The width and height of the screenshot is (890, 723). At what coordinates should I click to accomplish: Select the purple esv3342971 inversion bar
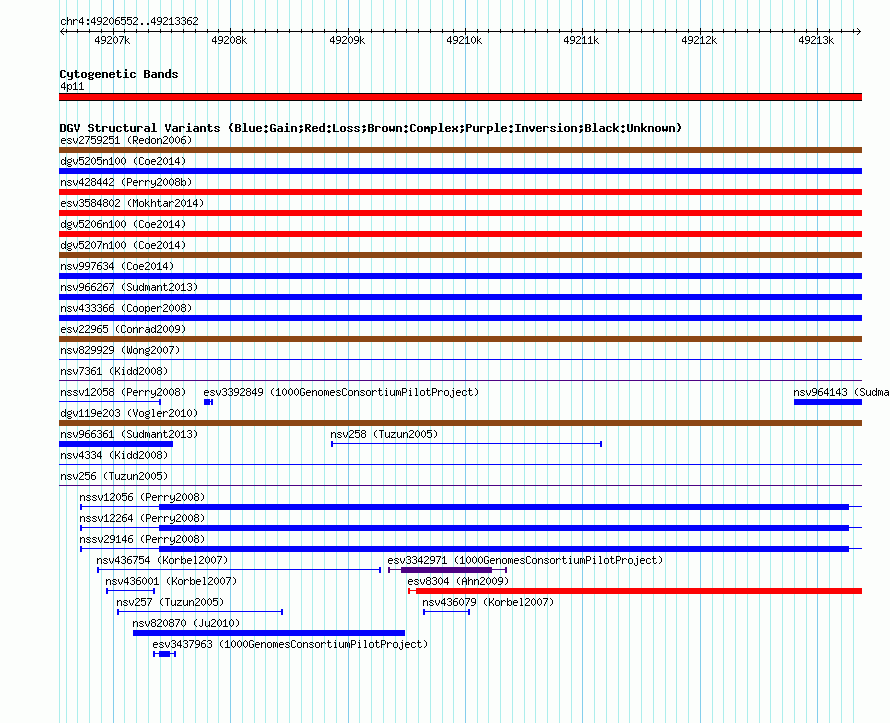446,570
